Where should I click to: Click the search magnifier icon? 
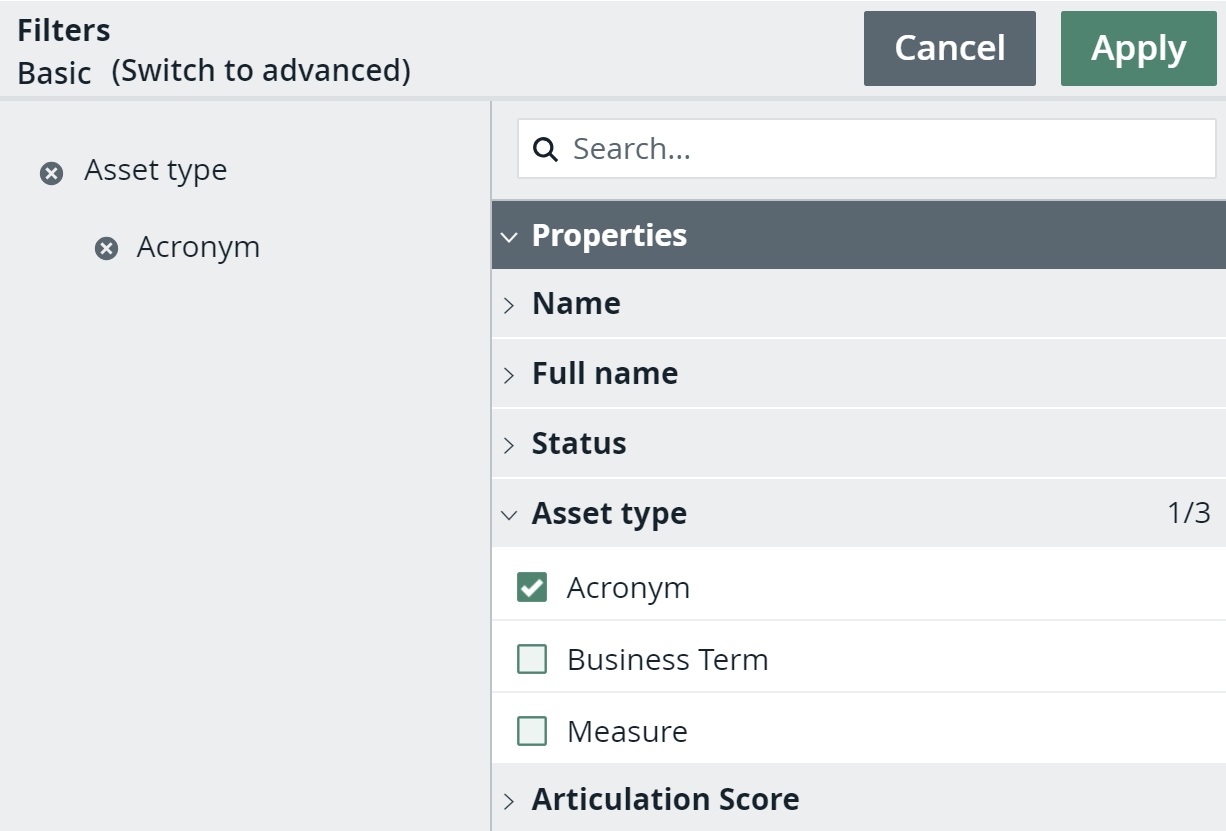545,150
